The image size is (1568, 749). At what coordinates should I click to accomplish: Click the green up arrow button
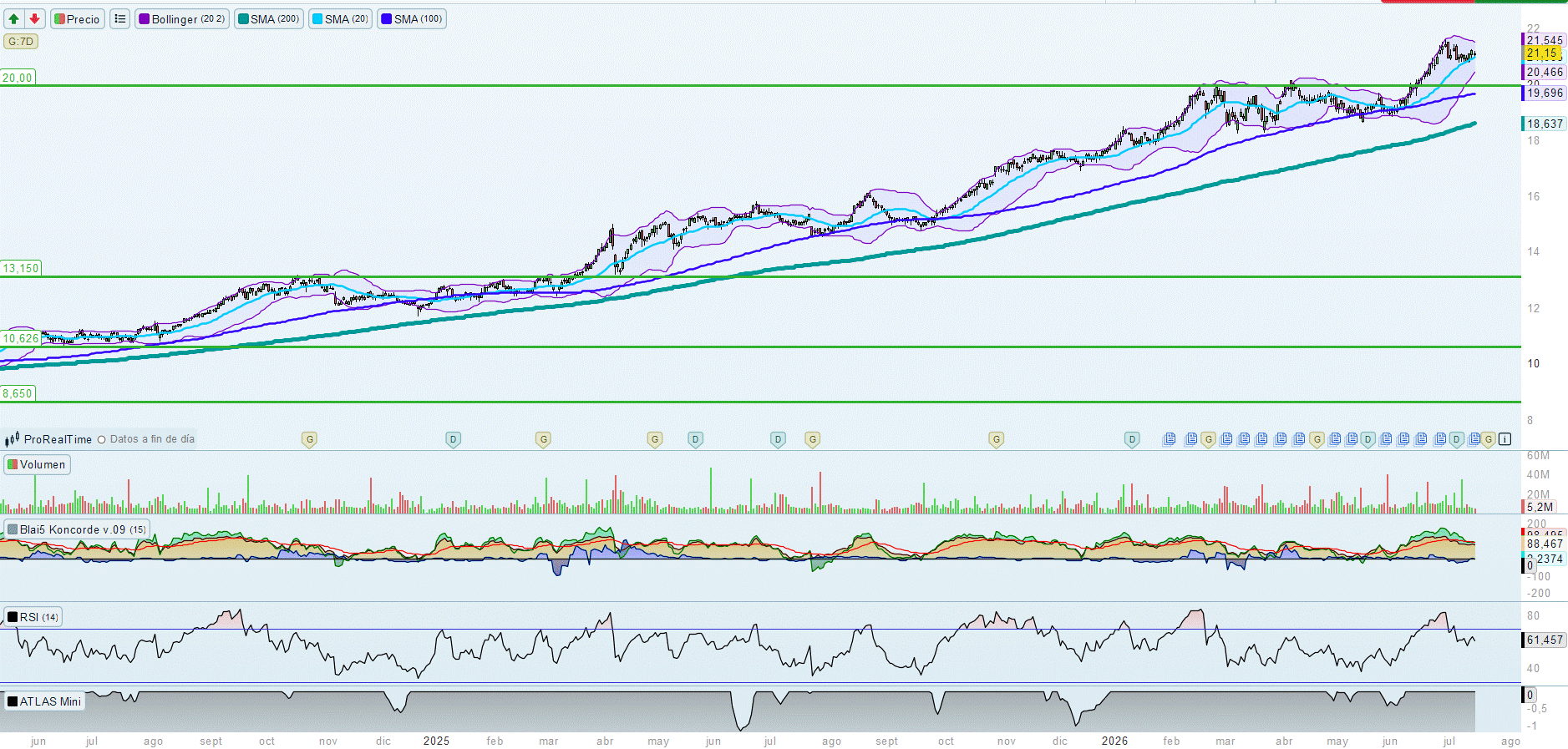pos(14,18)
